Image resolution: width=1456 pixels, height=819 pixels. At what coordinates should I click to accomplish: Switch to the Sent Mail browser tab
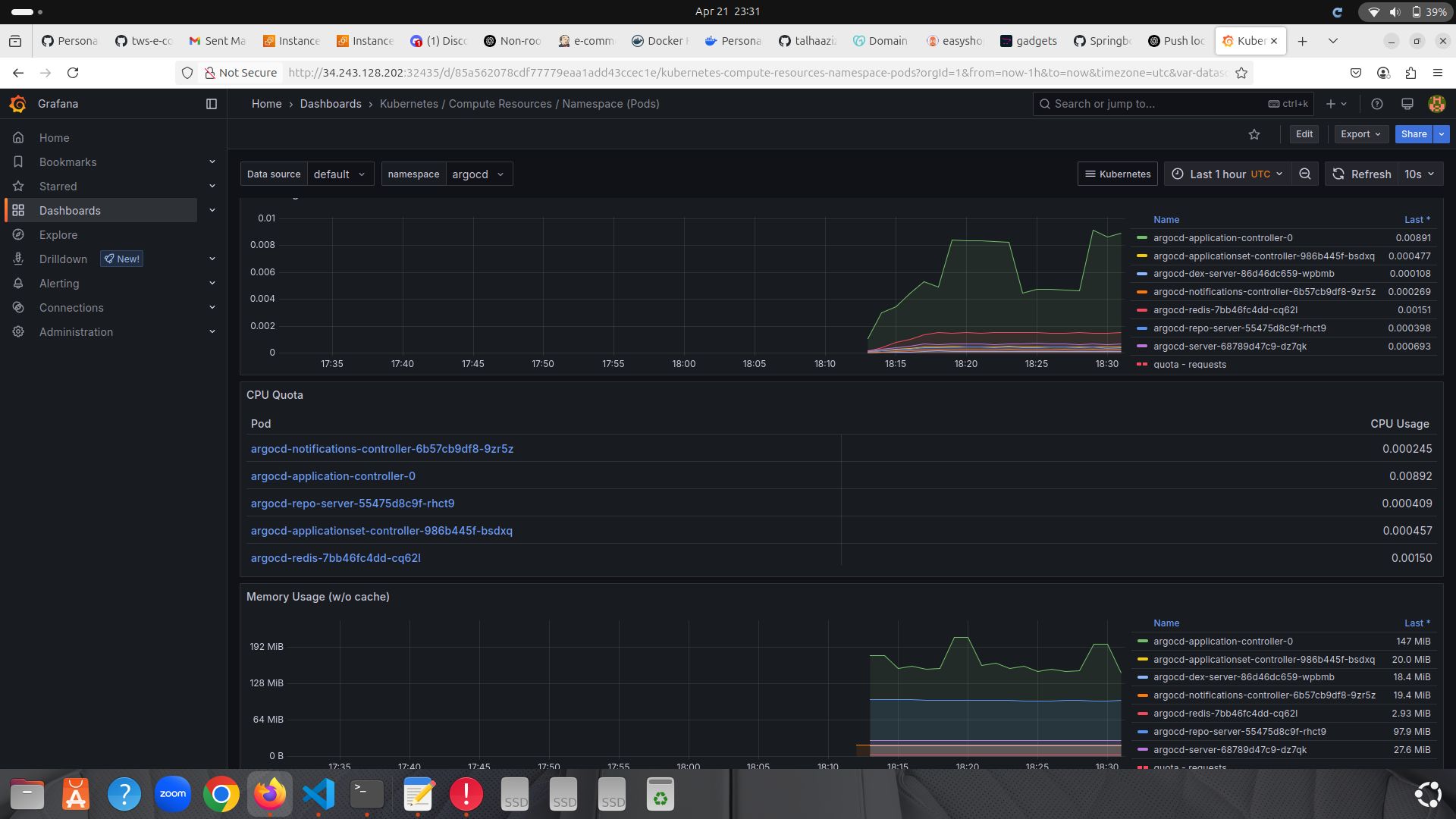click(x=218, y=41)
